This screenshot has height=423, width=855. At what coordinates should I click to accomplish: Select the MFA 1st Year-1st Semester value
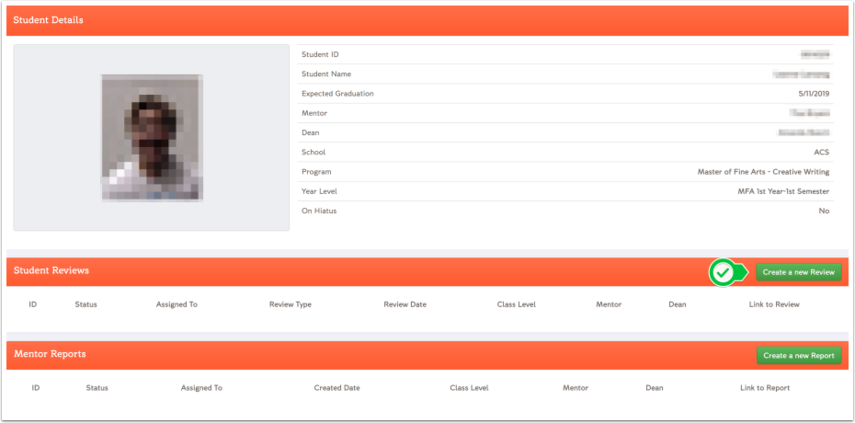pos(784,191)
